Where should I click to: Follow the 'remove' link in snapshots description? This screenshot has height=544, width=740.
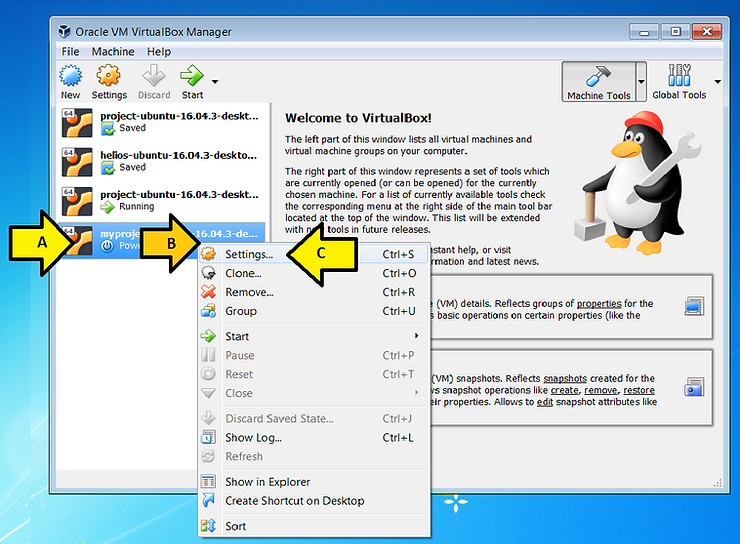tap(600, 390)
